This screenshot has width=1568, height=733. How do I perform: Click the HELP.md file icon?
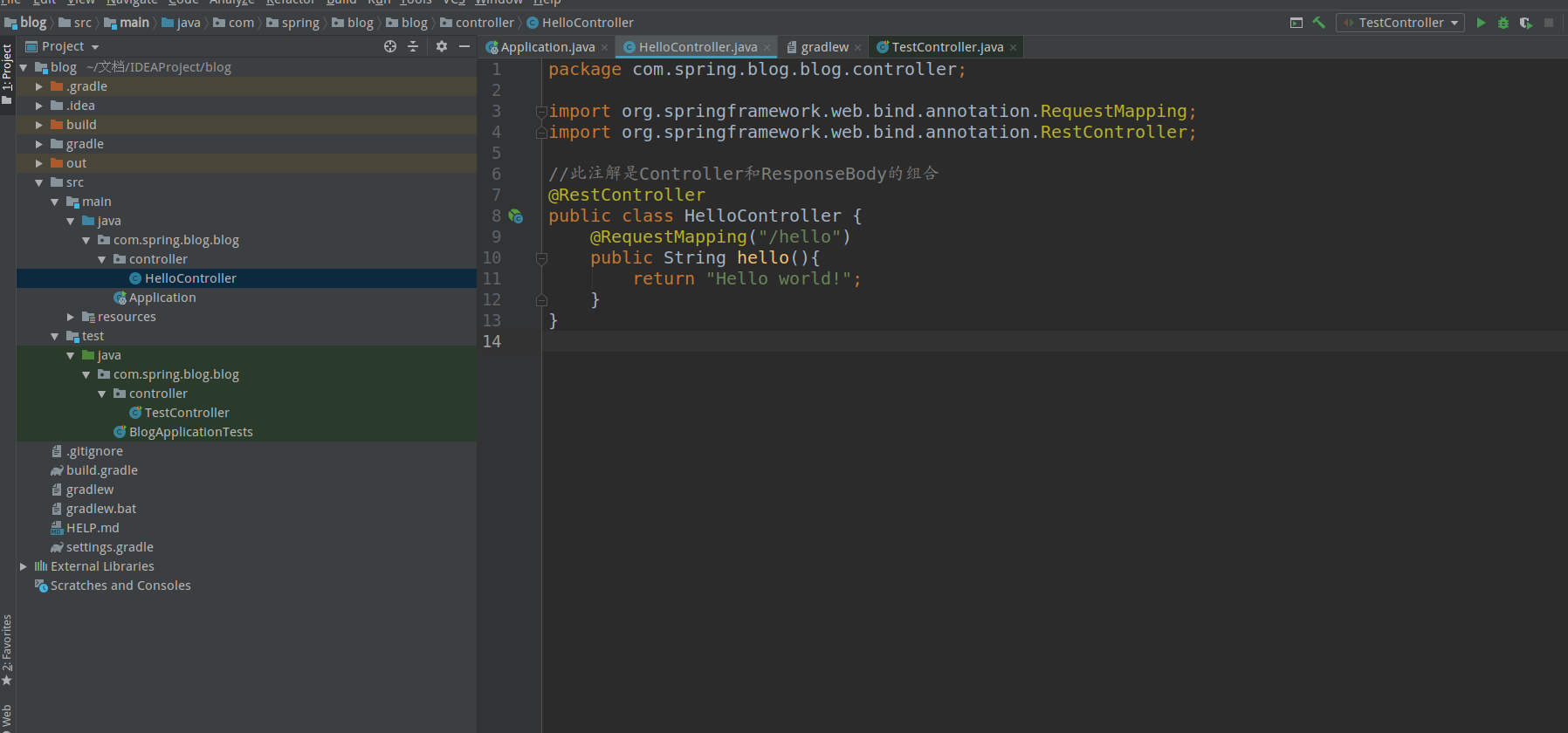[57, 528]
